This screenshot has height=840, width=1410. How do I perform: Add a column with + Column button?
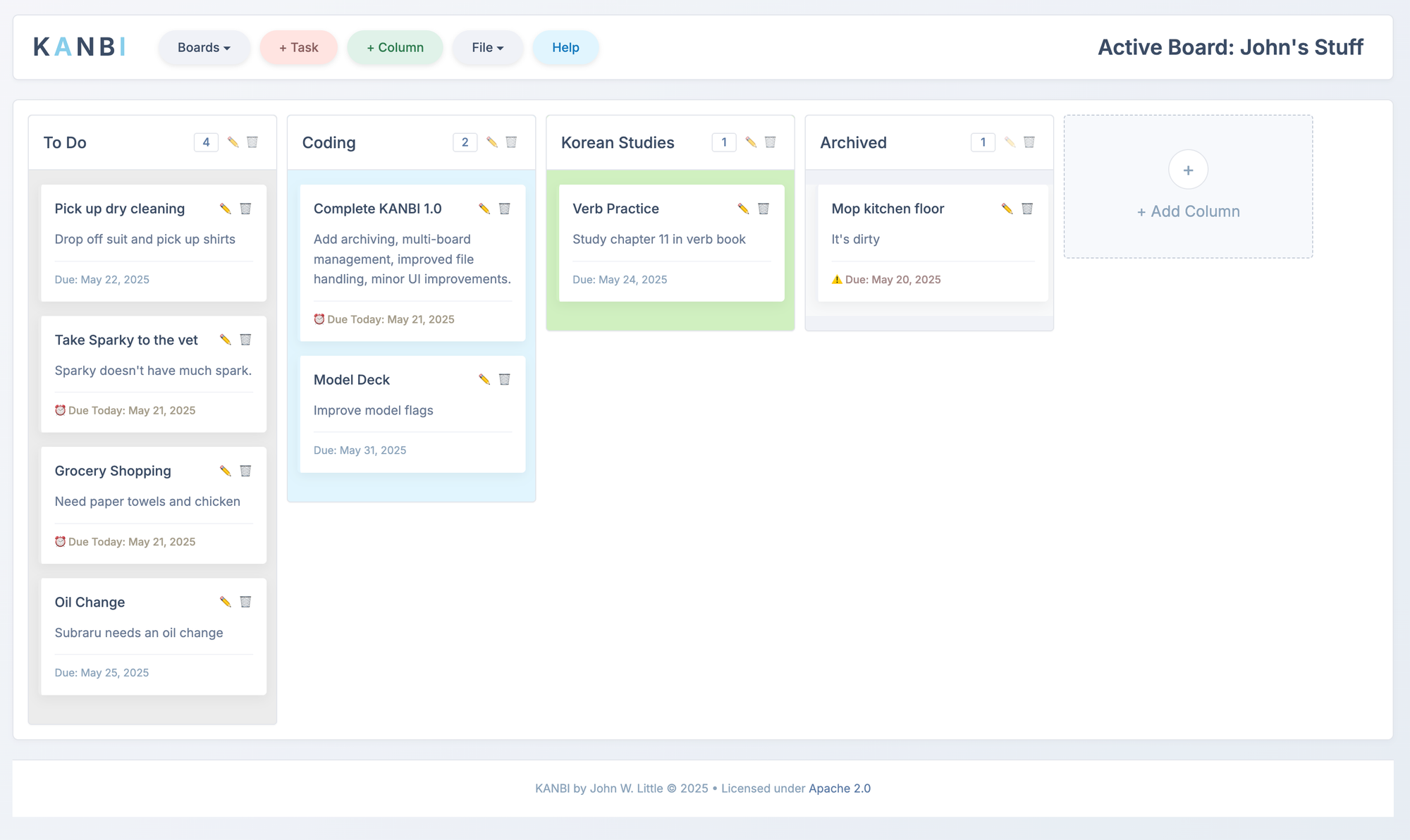click(395, 47)
